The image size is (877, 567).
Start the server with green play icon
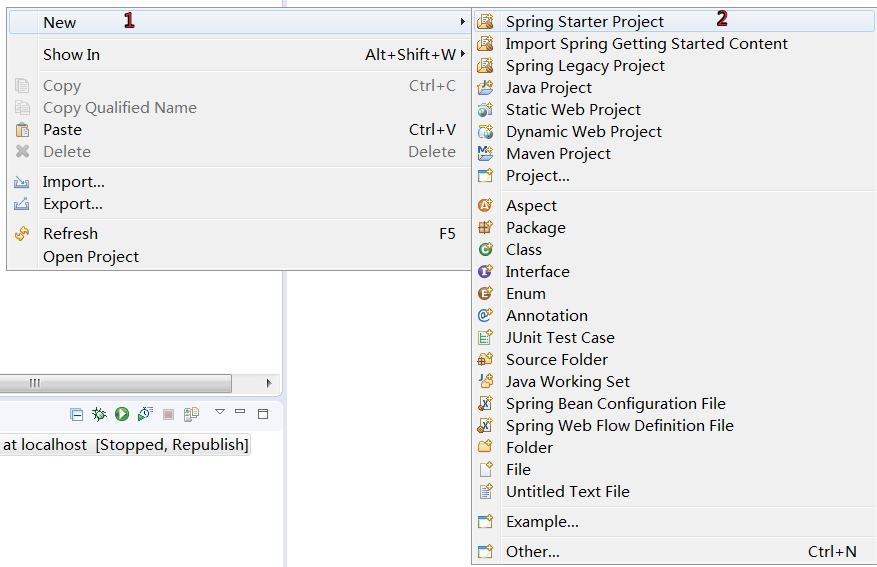click(122, 414)
